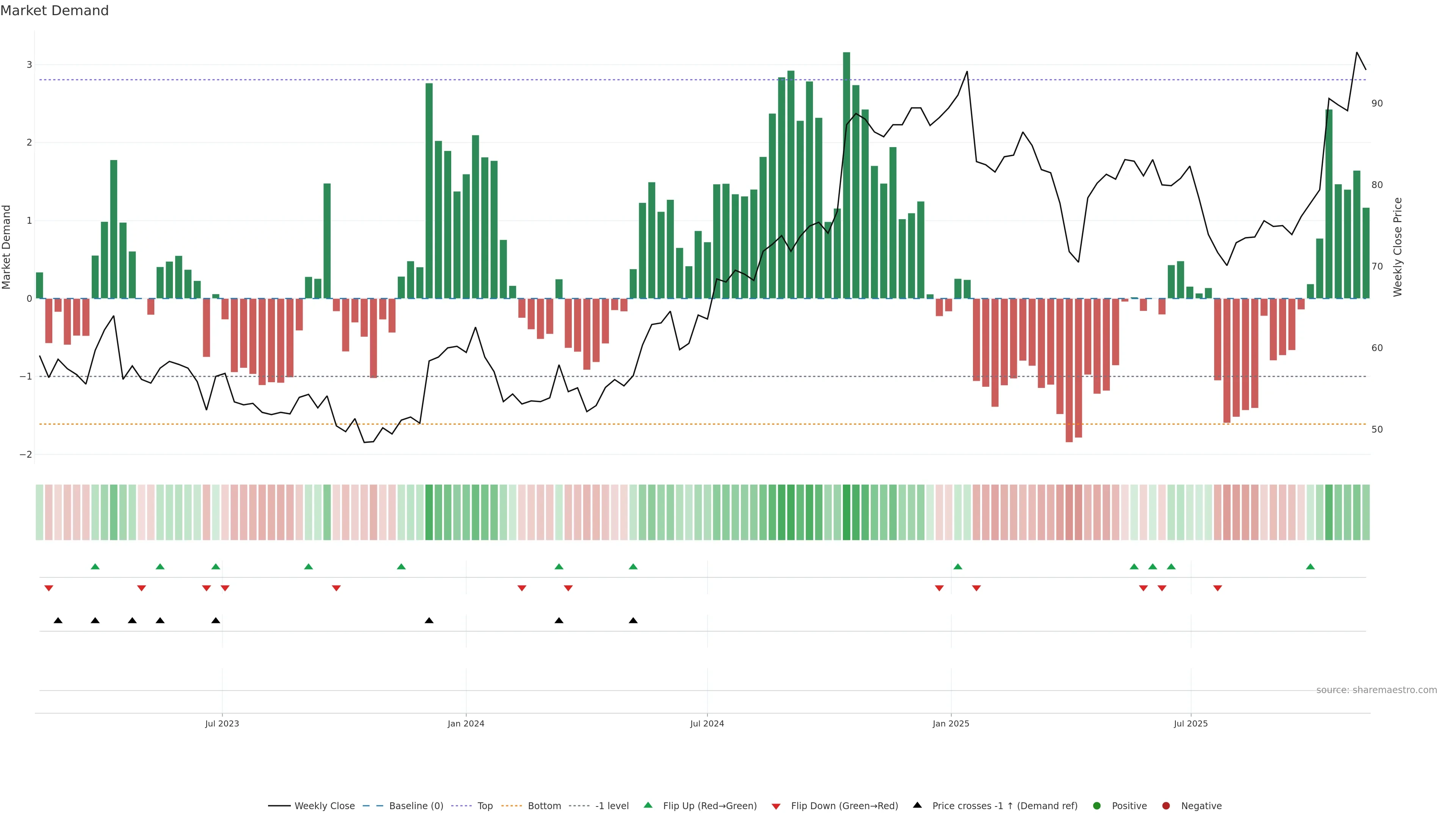Click the leftmost black price-cross triangle marker
The image size is (1456, 819).
pos(58,620)
